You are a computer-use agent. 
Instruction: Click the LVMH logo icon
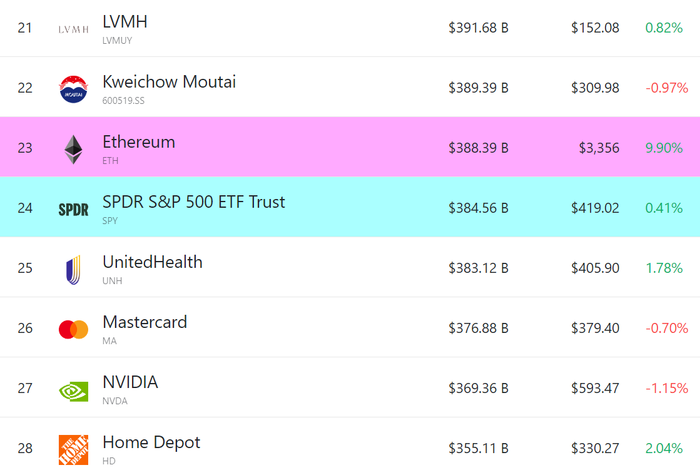(73, 29)
